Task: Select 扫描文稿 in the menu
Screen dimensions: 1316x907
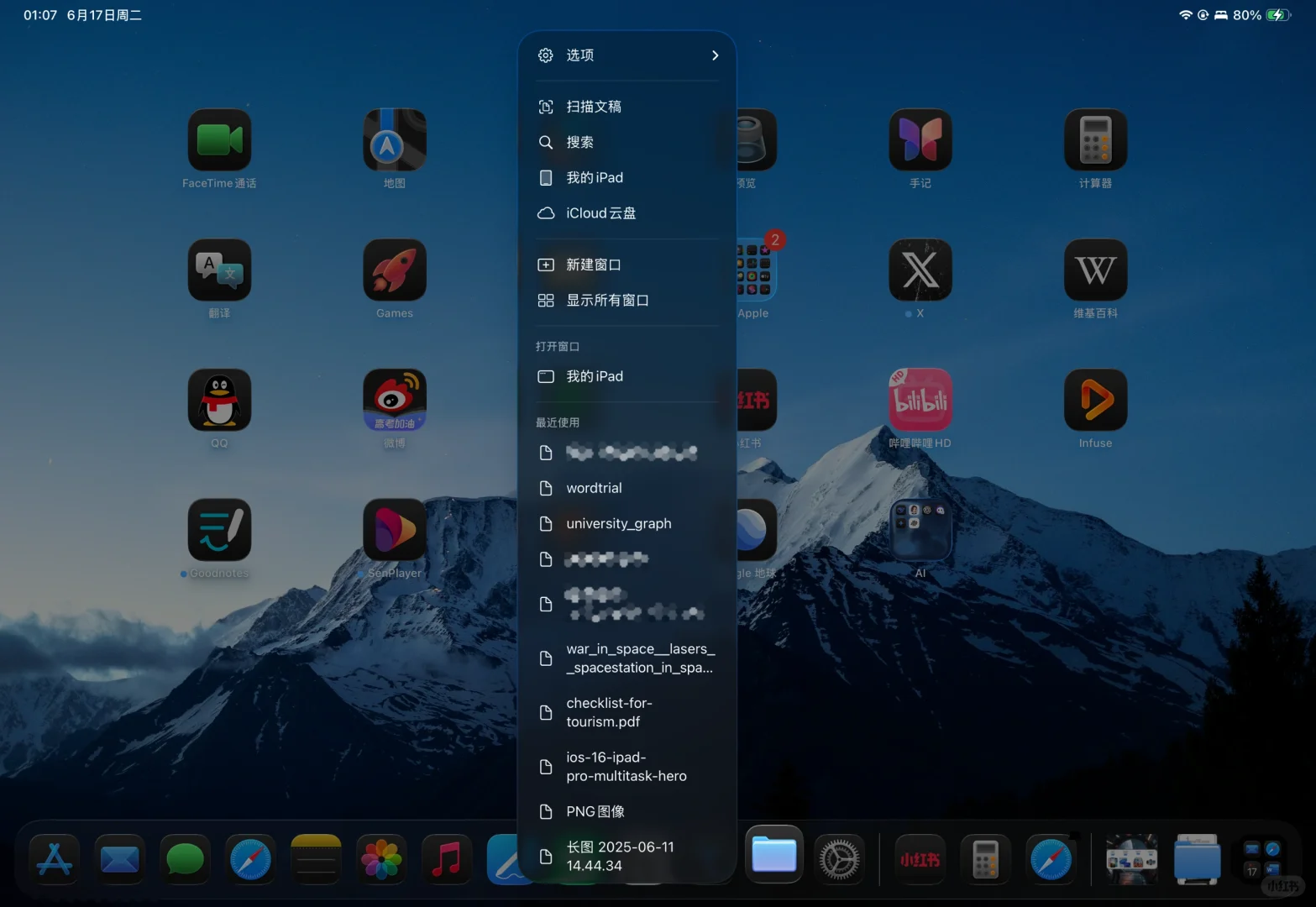Action: point(595,107)
